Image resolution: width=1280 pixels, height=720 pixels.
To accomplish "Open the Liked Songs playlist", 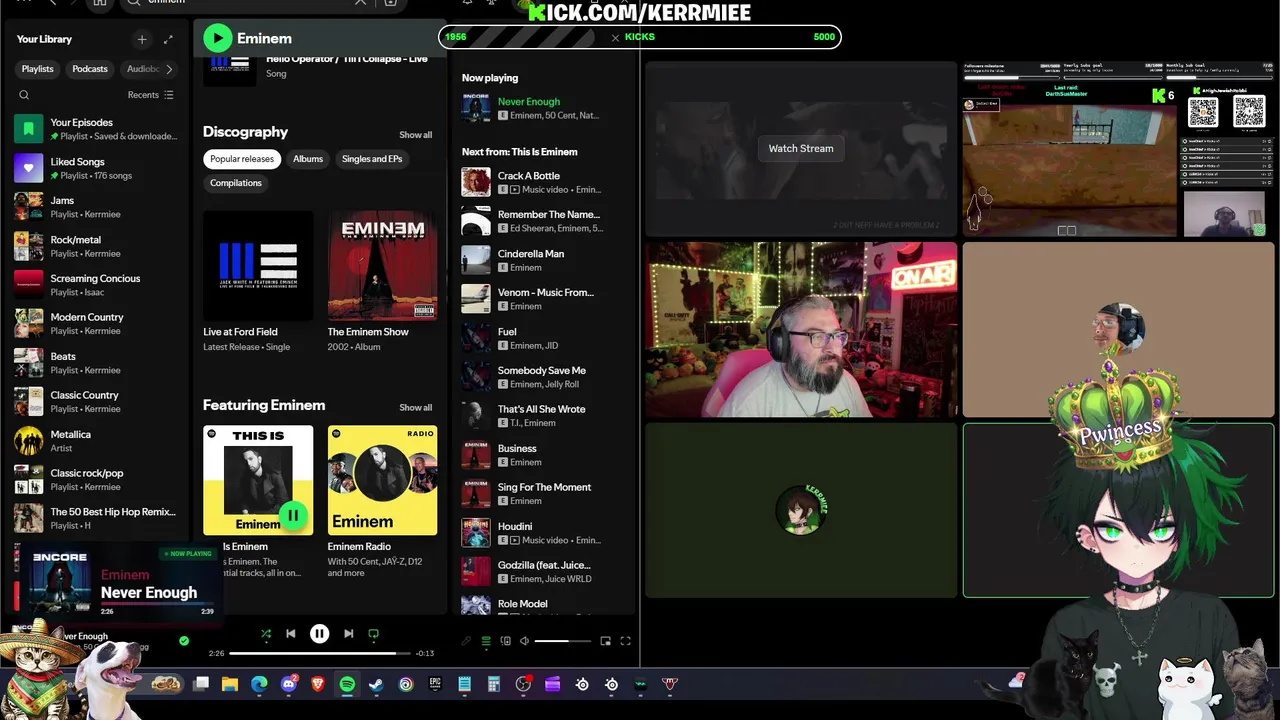I will (x=96, y=168).
